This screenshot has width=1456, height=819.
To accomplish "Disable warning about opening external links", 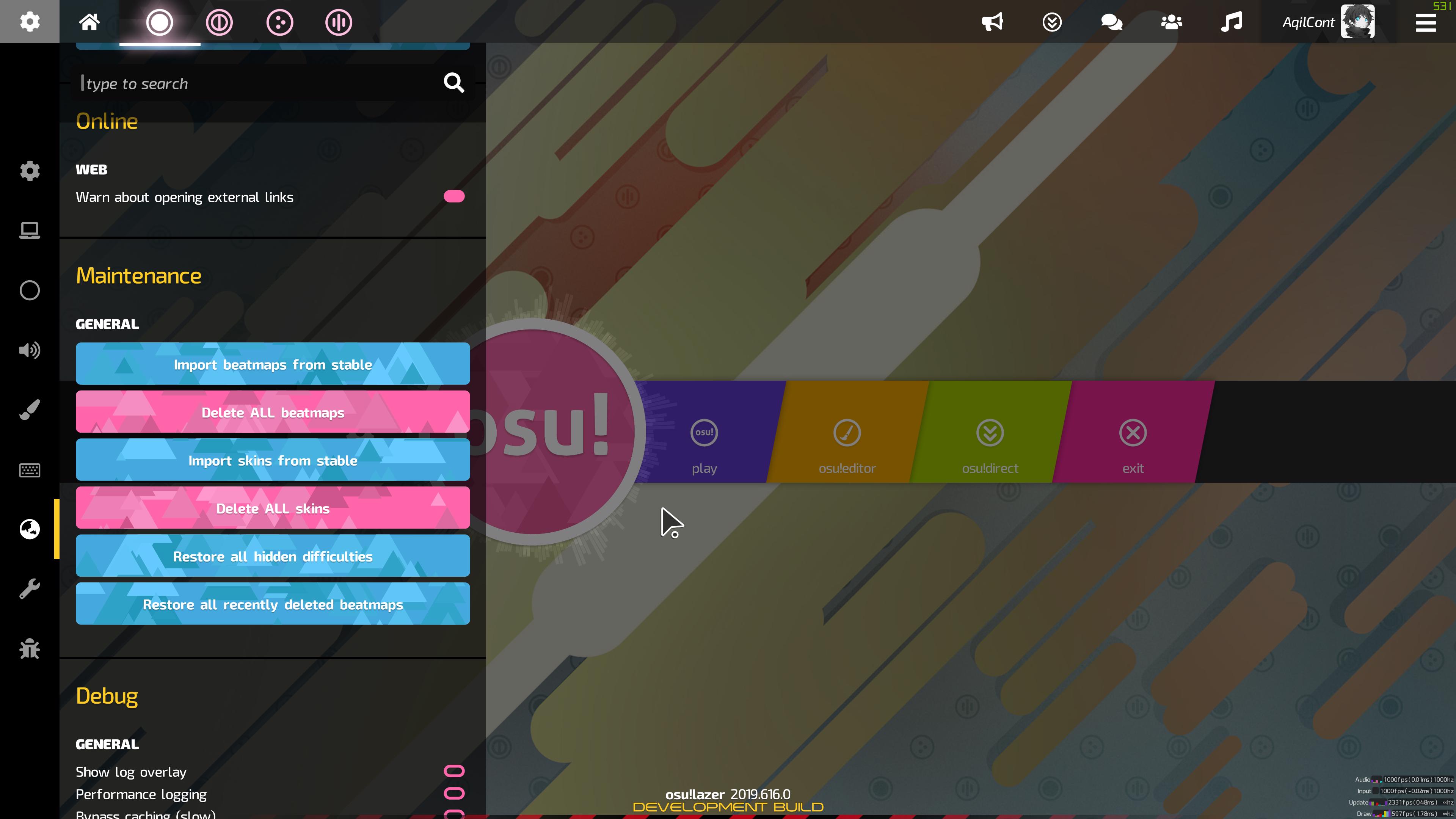I will point(454,197).
